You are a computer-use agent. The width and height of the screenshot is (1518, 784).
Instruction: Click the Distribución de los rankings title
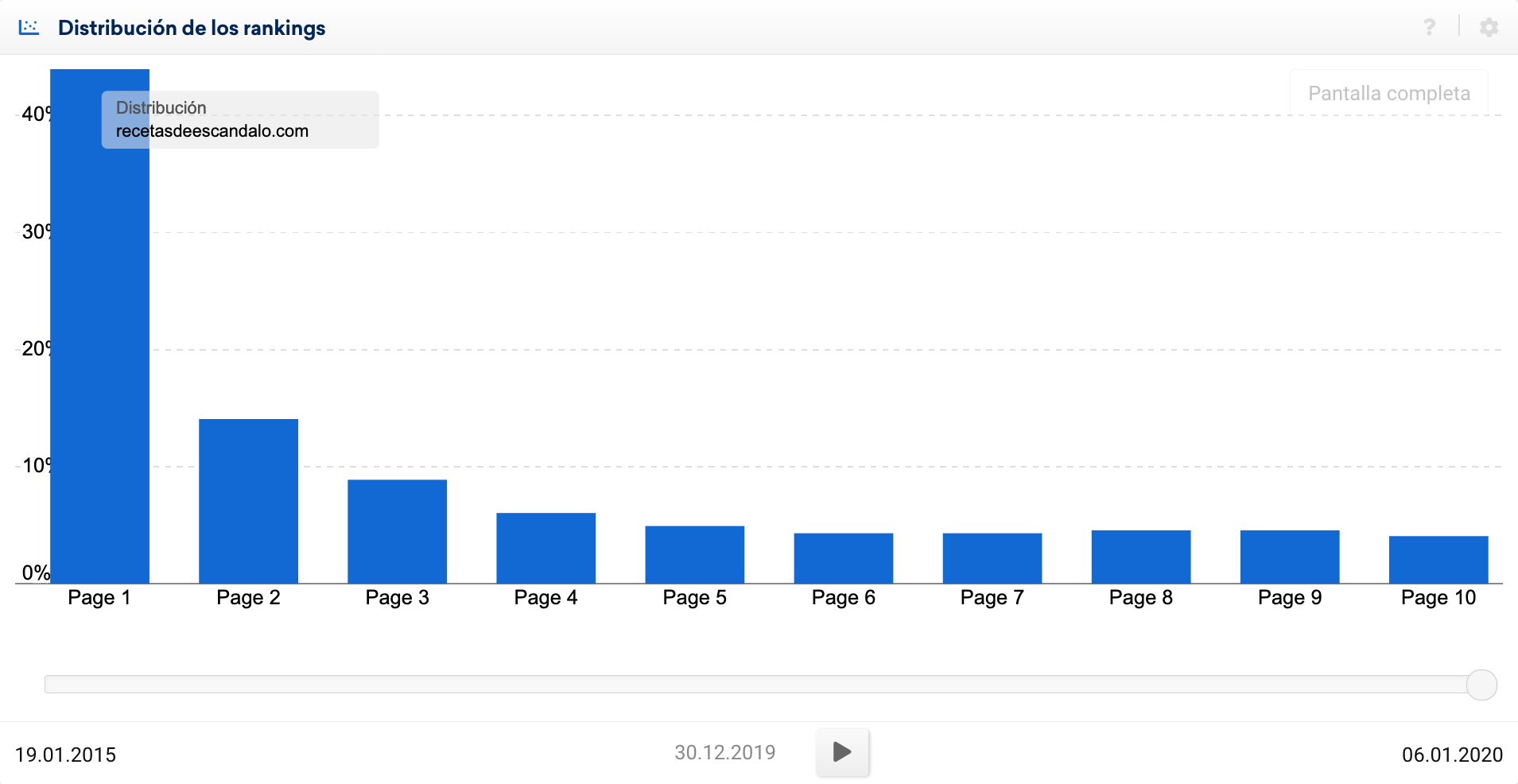click(192, 28)
